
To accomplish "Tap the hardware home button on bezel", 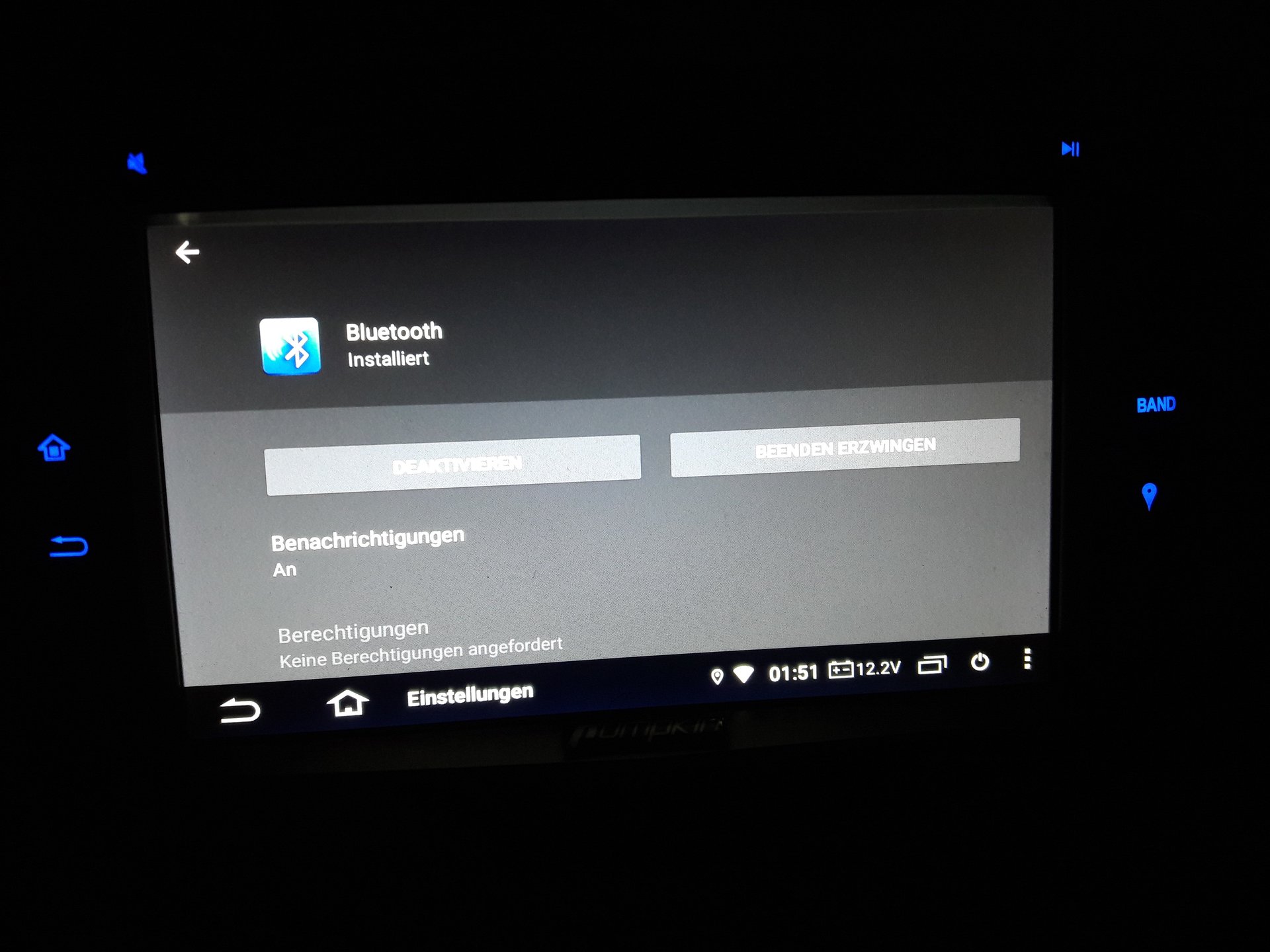I will tap(54, 447).
